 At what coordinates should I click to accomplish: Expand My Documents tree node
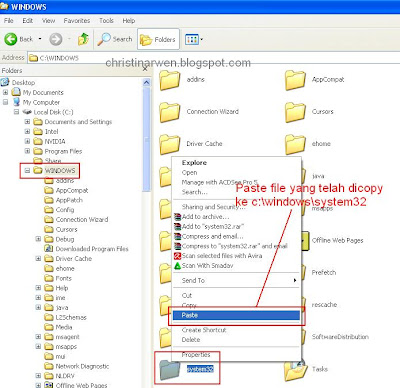coord(5,92)
